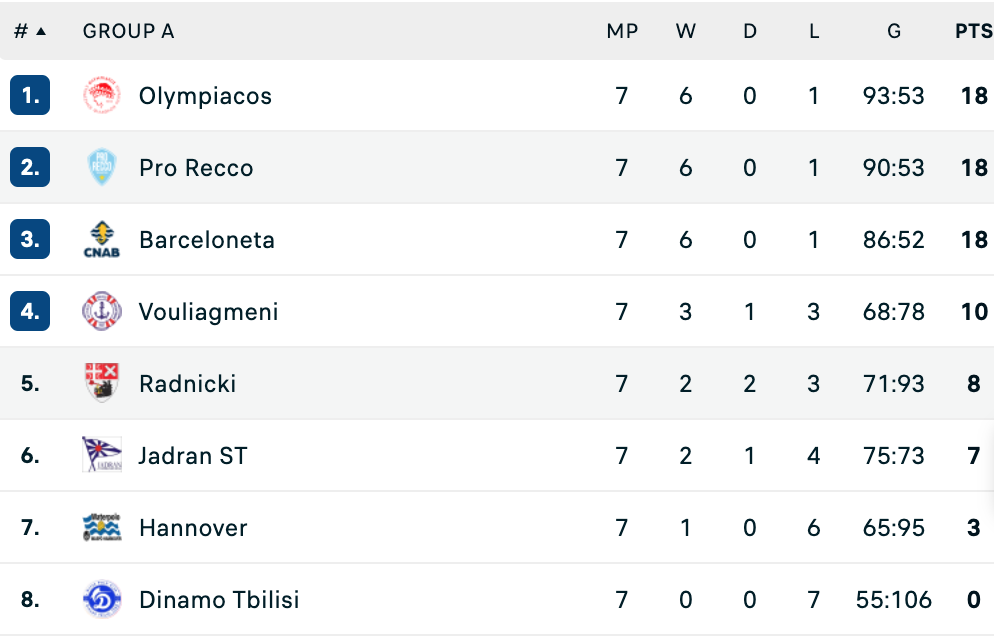The width and height of the screenshot is (994, 640).
Task: Sort table by G goals column
Action: pyautogui.click(x=894, y=31)
